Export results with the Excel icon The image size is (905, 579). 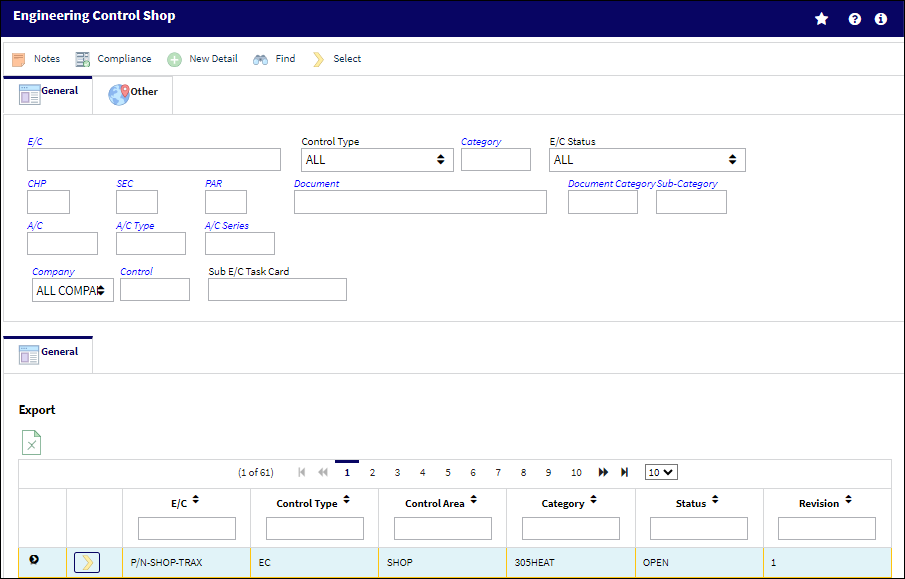pyautogui.click(x=31, y=443)
